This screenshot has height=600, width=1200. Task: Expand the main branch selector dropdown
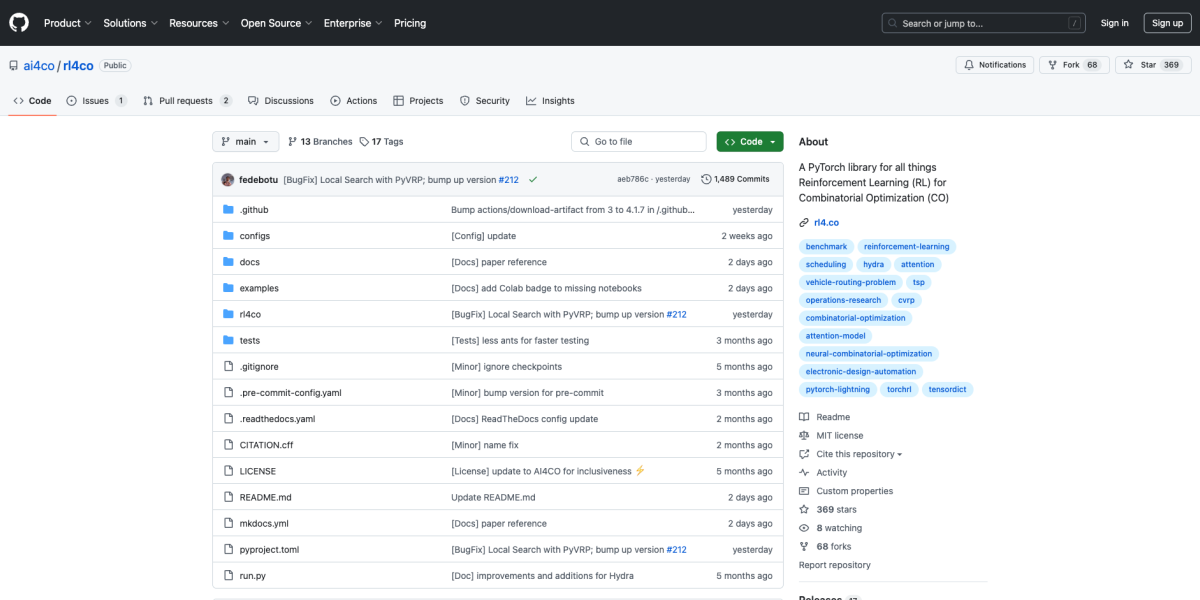[245, 142]
